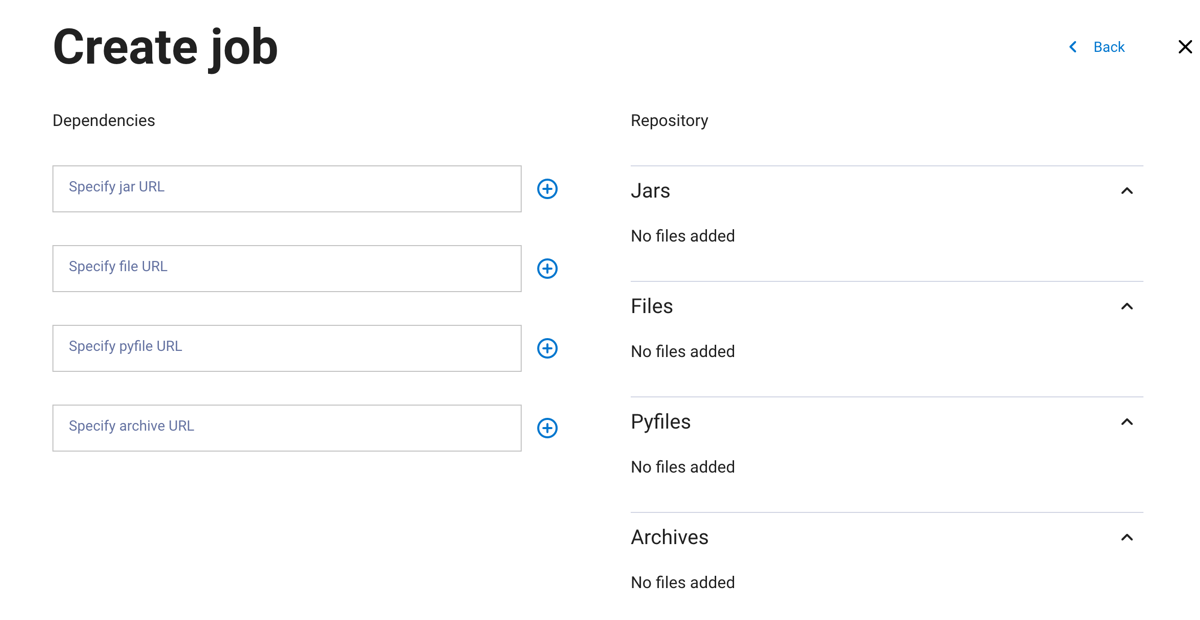Focus the Specify jar URL field
The width and height of the screenshot is (1200, 620).
[286, 189]
